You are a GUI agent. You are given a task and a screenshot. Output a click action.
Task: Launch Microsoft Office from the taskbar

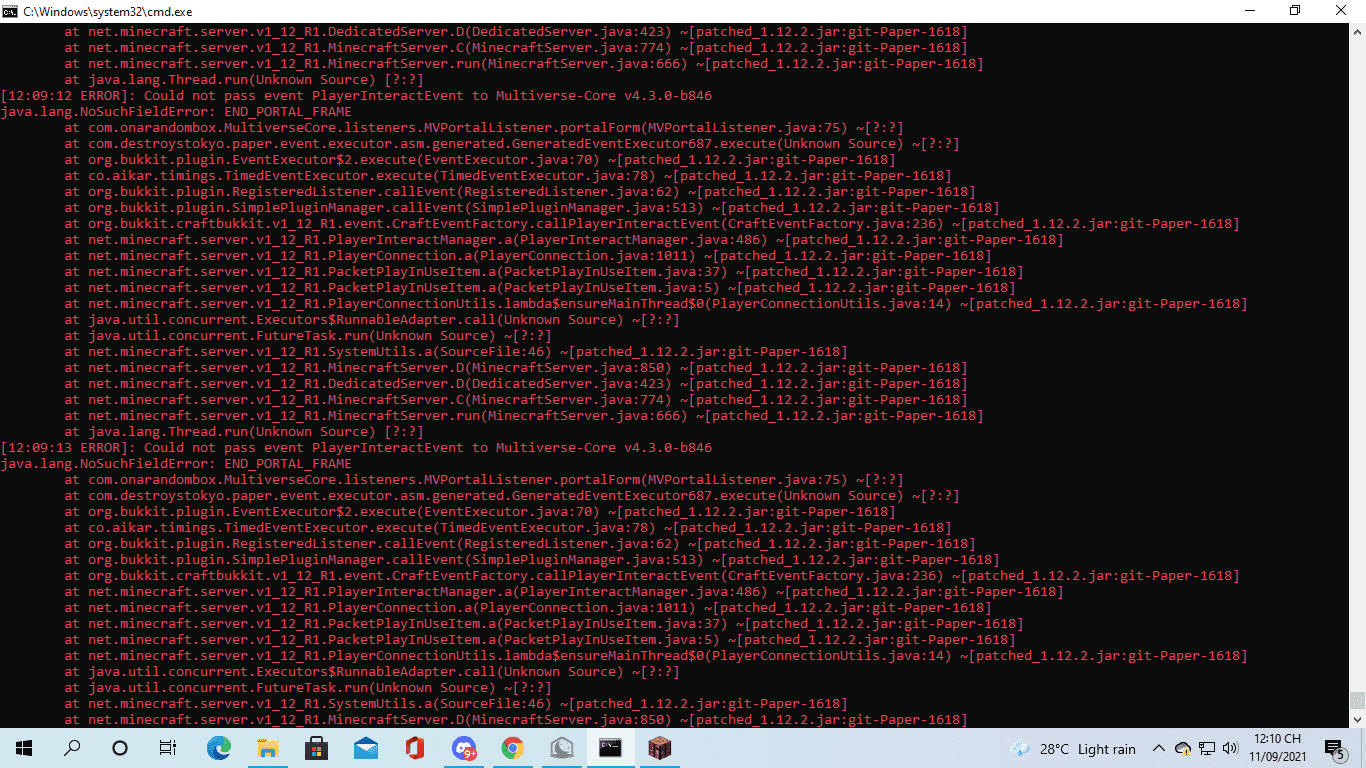point(415,748)
